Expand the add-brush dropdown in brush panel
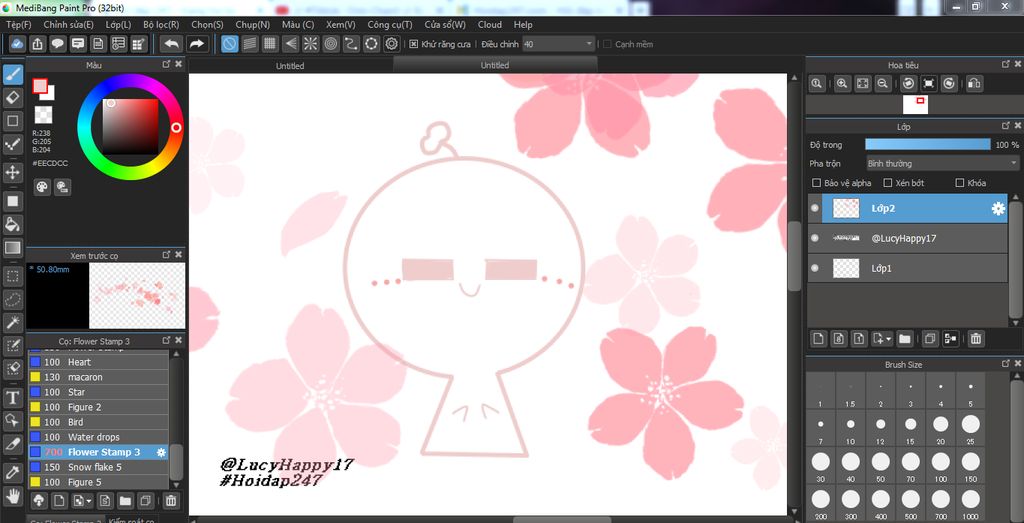The width and height of the screenshot is (1024, 523). (89, 501)
